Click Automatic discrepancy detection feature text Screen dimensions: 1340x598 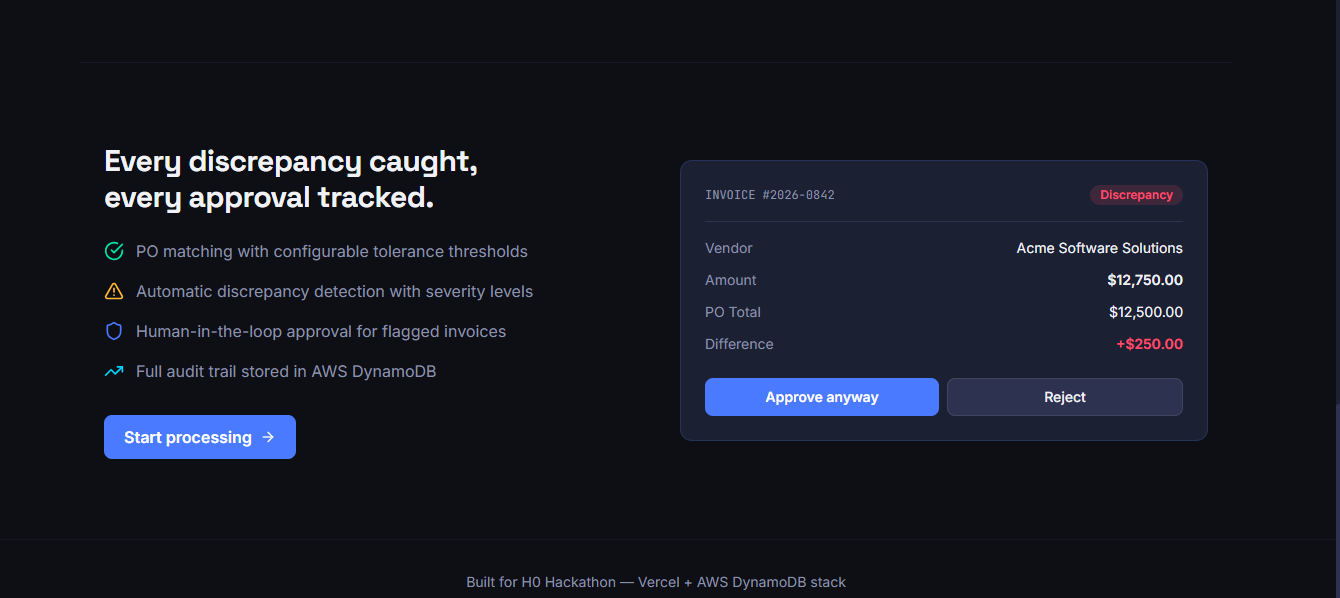point(335,291)
